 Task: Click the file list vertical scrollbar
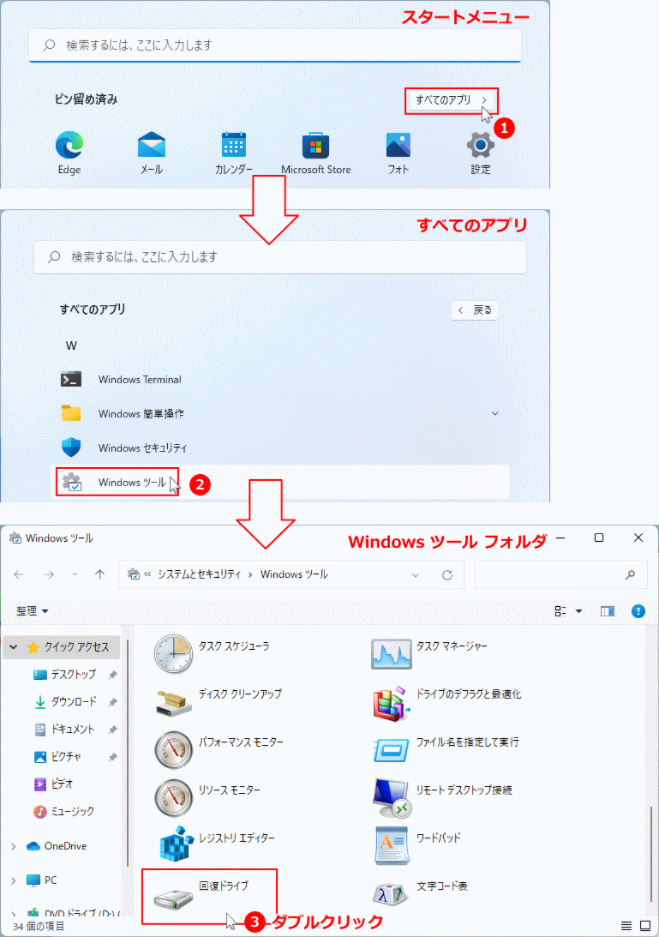tap(651, 855)
